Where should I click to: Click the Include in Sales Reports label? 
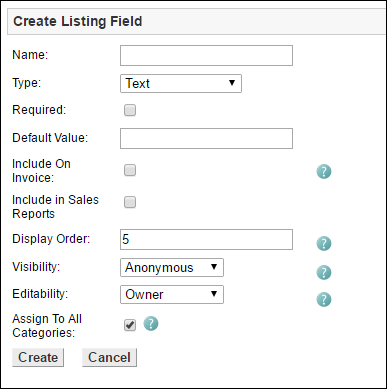point(55,207)
